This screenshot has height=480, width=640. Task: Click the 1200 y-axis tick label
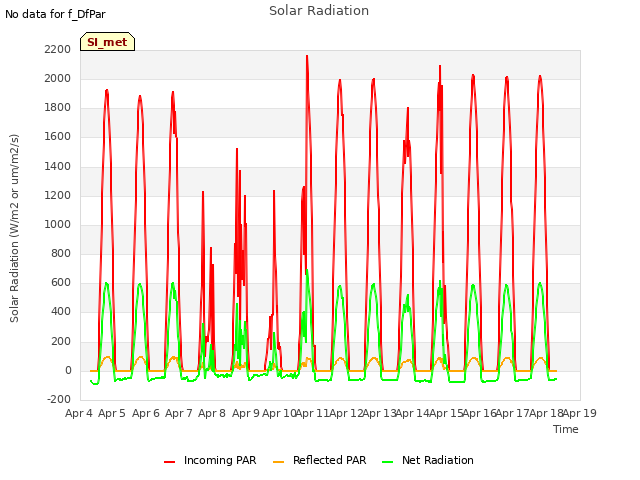tap(58, 196)
